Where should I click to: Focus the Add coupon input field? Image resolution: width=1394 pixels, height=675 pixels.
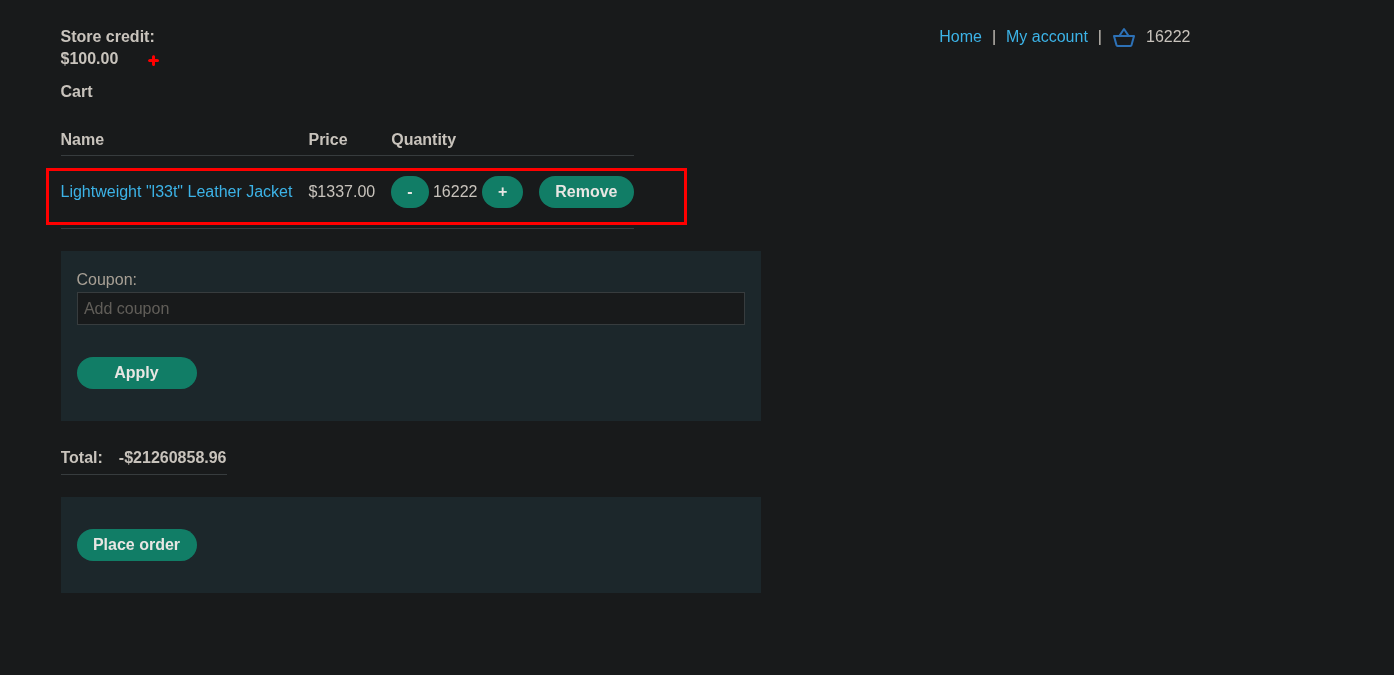pyautogui.click(x=410, y=309)
